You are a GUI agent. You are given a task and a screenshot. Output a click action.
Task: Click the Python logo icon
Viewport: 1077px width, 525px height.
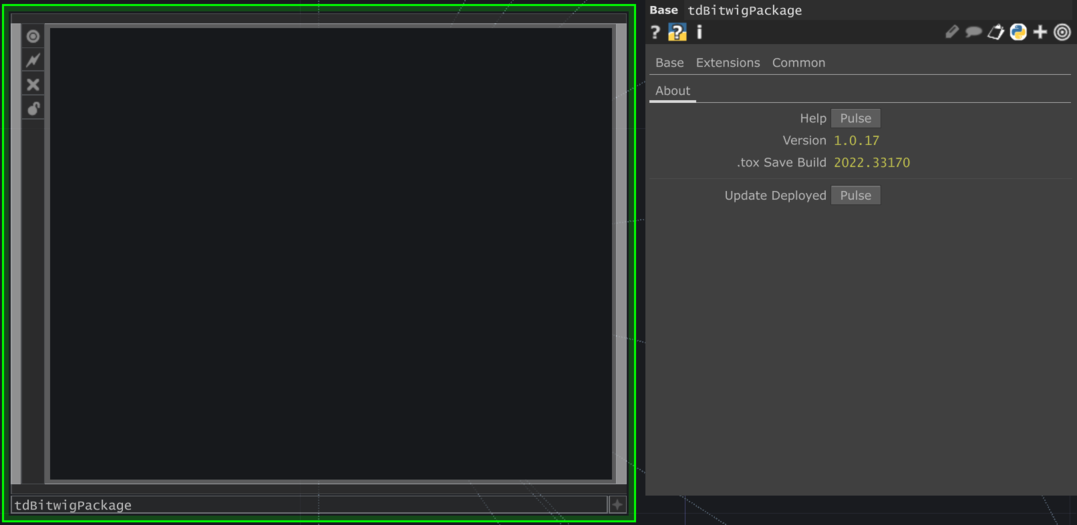pos(1018,32)
